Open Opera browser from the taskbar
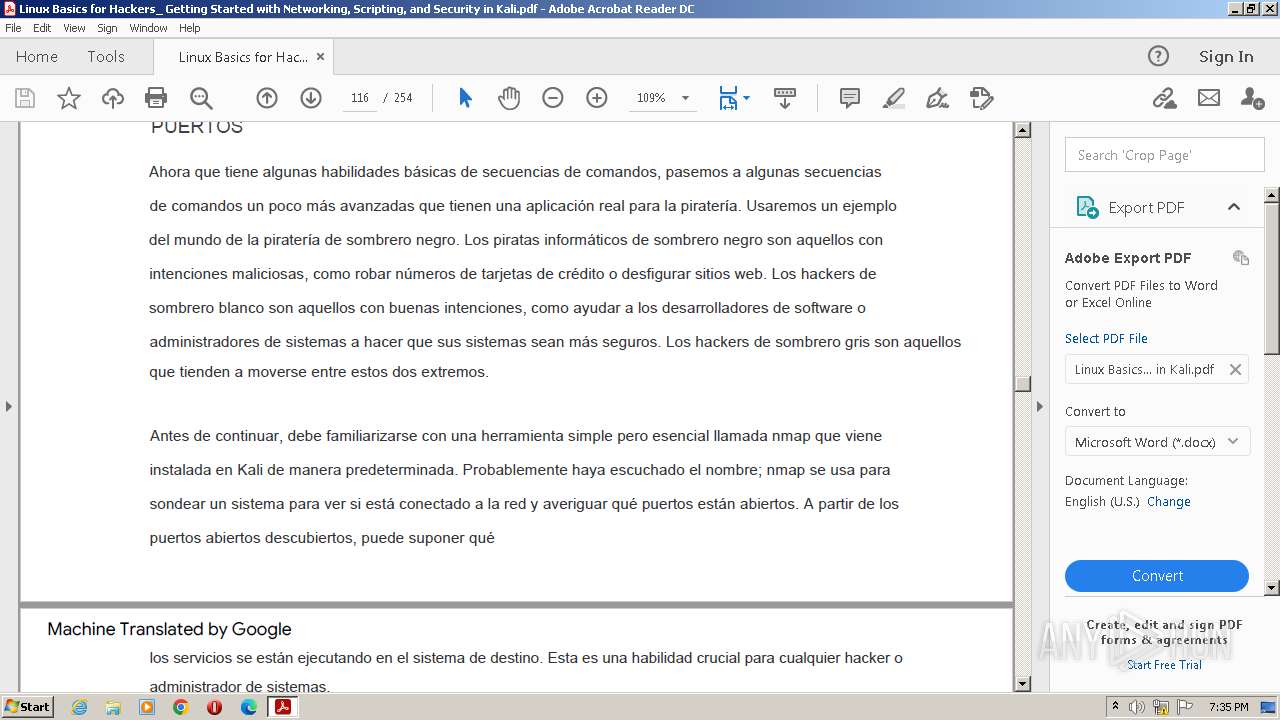Screen dimensions: 1280x720 point(214,707)
